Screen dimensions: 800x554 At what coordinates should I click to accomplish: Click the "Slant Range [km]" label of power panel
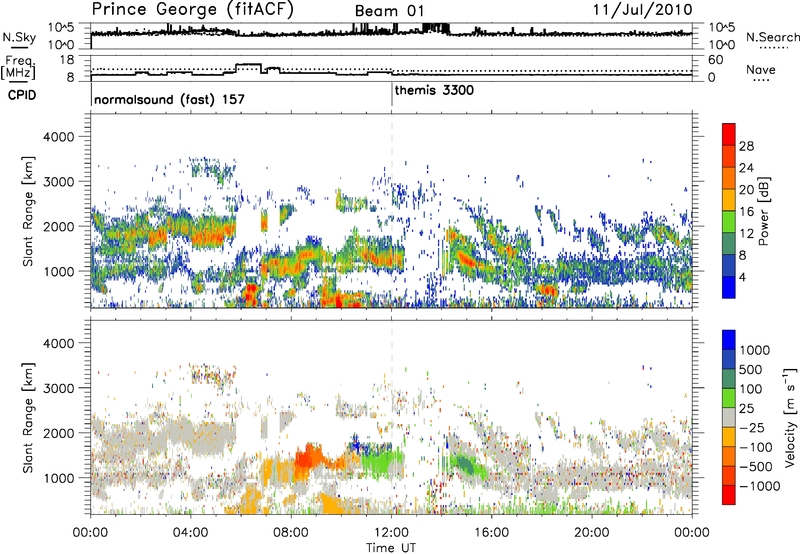click(28, 211)
